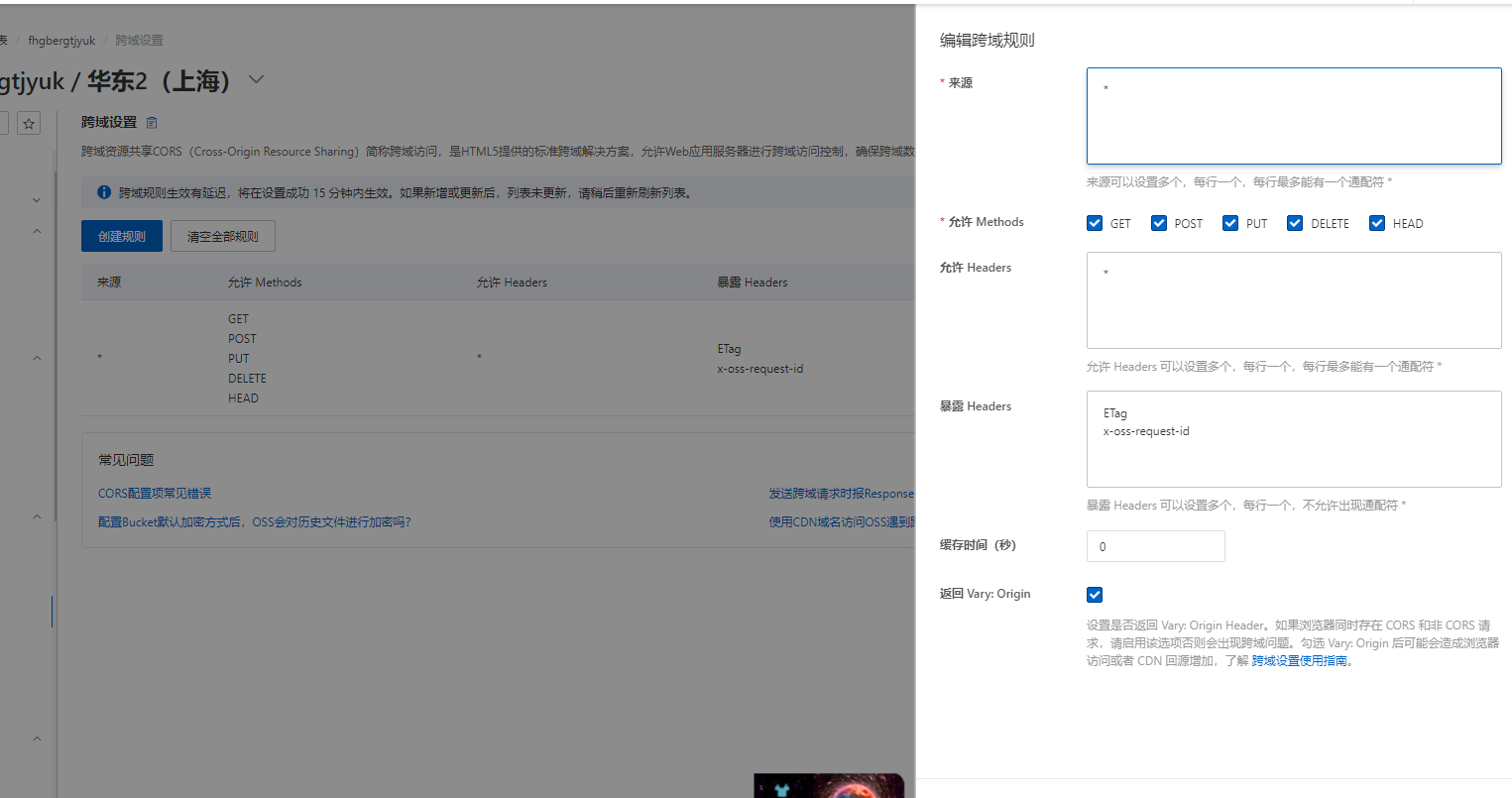Toggle the HEAD method checkbox
This screenshot has width=1512, height=798.
click(1376, 223)
